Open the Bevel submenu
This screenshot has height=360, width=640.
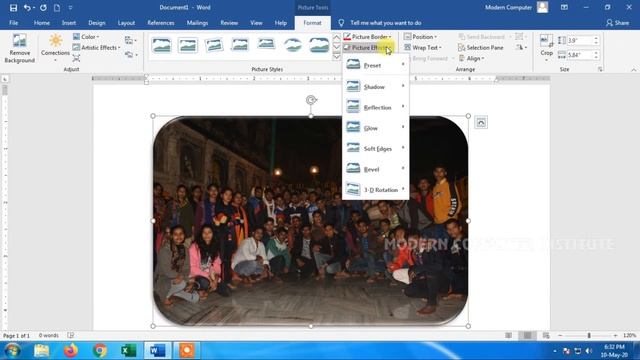[x=376, y=169]
